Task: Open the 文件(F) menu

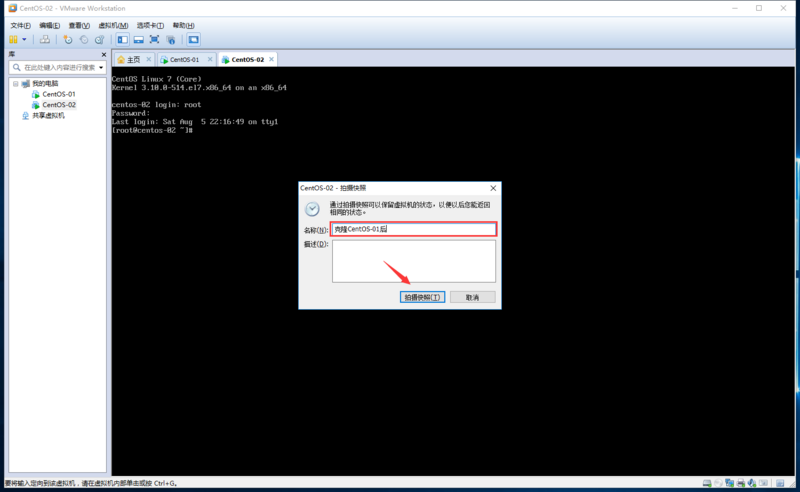Action: click(x=20, y=26)
